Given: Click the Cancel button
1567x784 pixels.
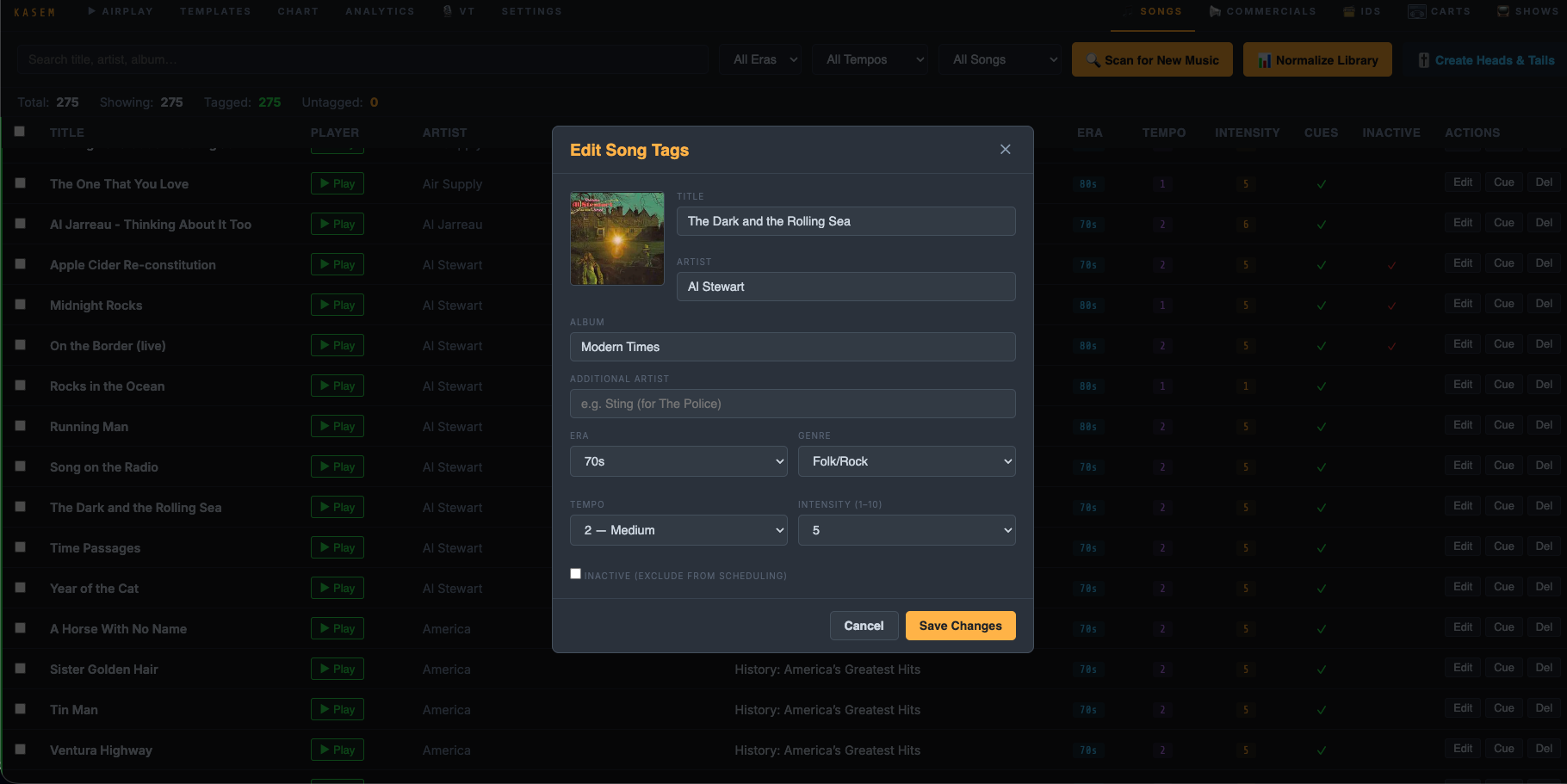Looking at the screenshot, I should (864, 626).
